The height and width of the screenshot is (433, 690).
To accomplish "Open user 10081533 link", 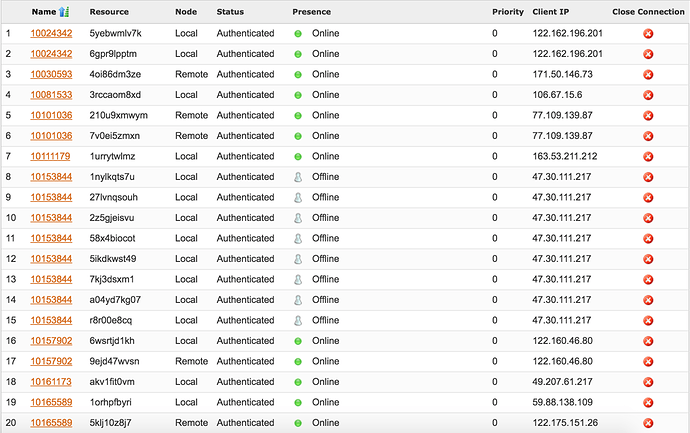I will [51, 95].
